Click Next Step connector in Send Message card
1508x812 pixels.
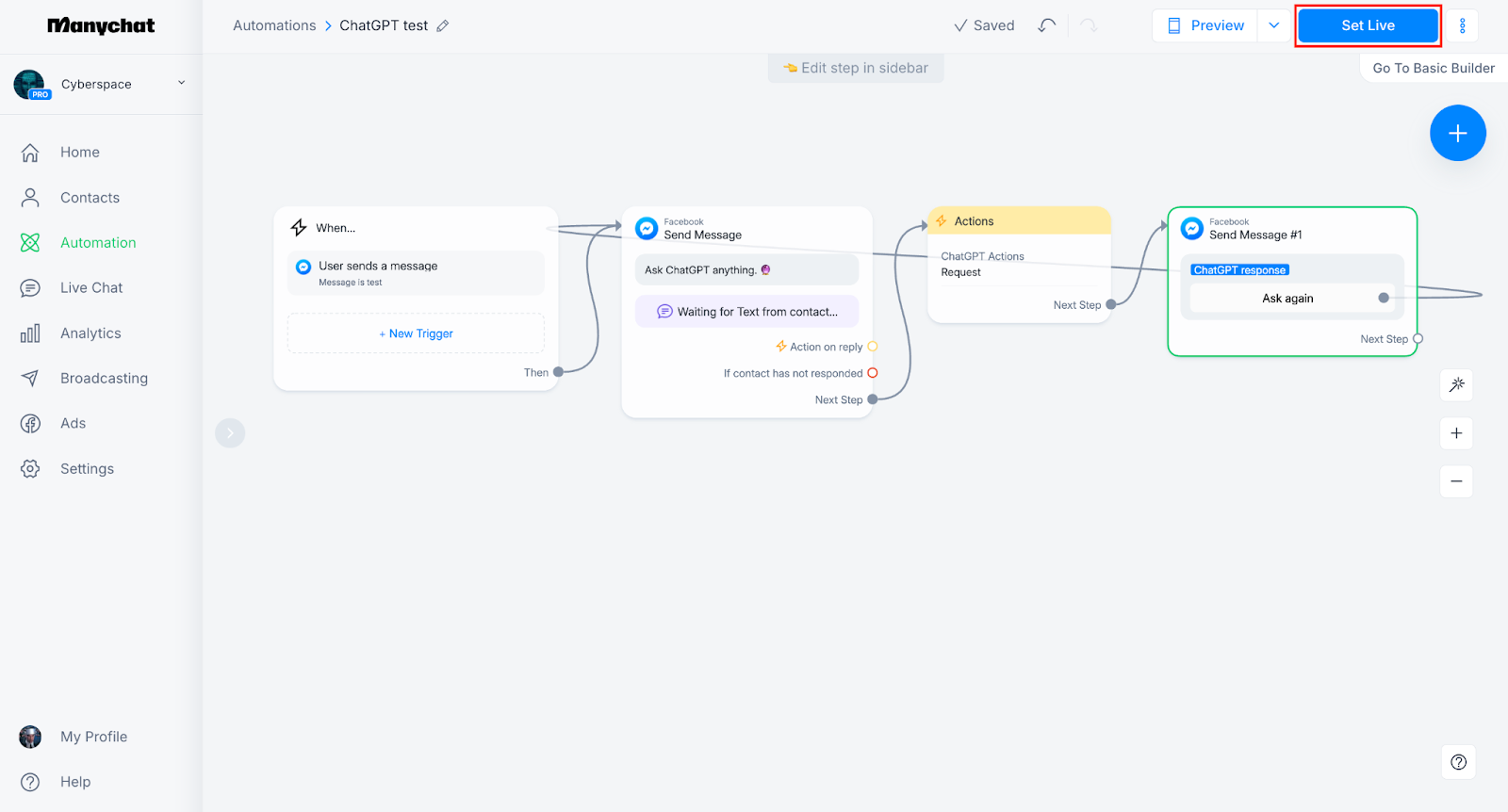click(x=873, y=399)
